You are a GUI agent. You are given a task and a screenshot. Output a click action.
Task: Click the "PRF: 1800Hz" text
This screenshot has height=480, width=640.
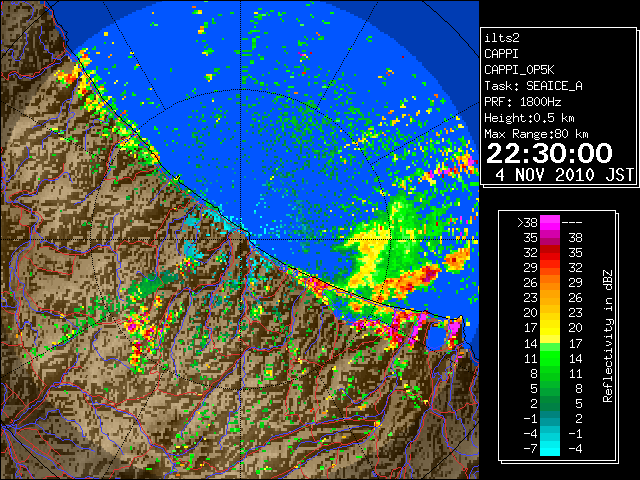(x=522, y=102)
